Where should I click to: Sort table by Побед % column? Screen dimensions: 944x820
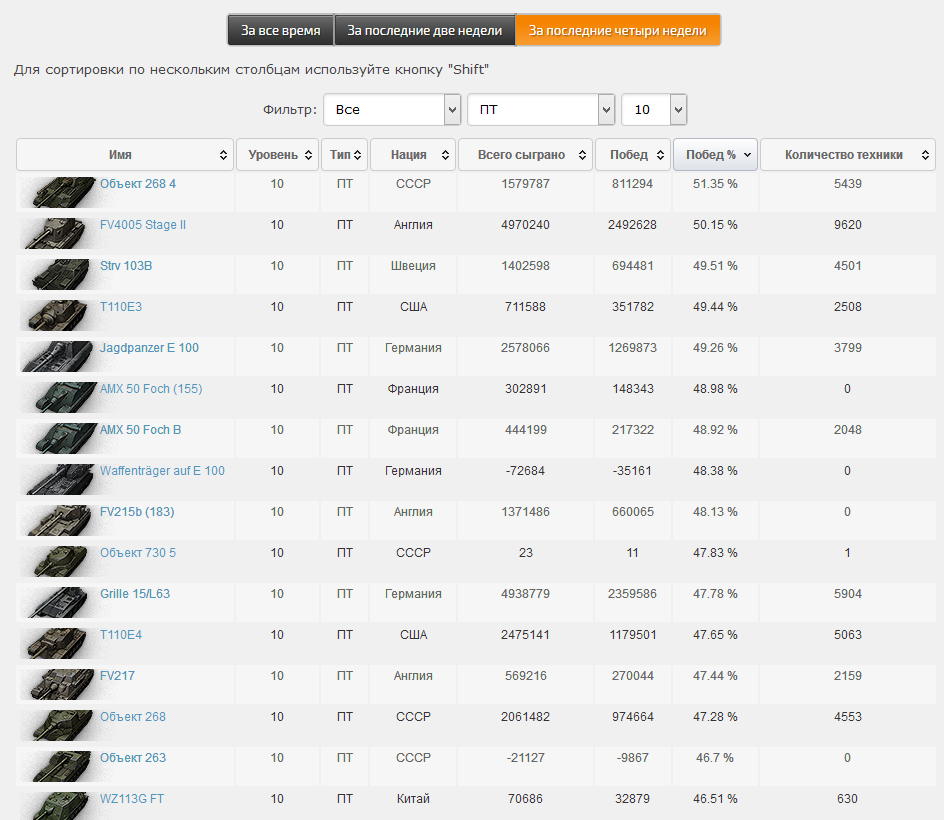(715, 155)
